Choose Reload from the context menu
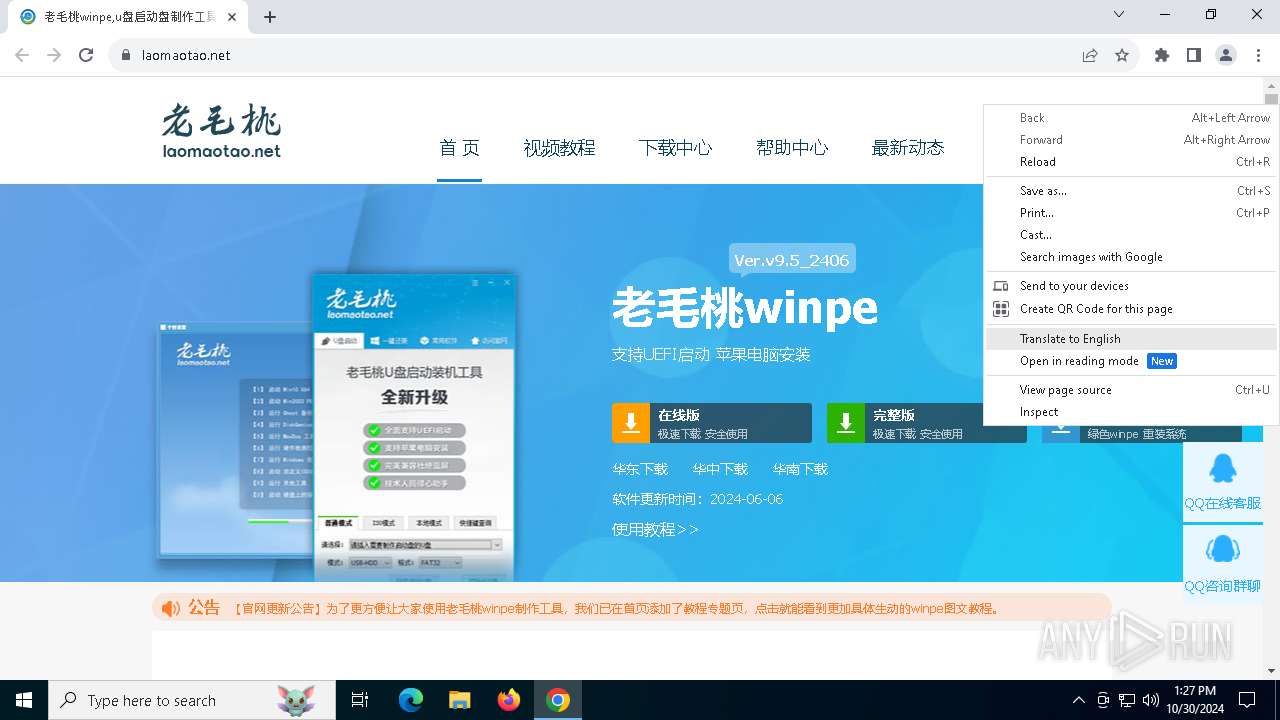 click(x=1131, y=162)
